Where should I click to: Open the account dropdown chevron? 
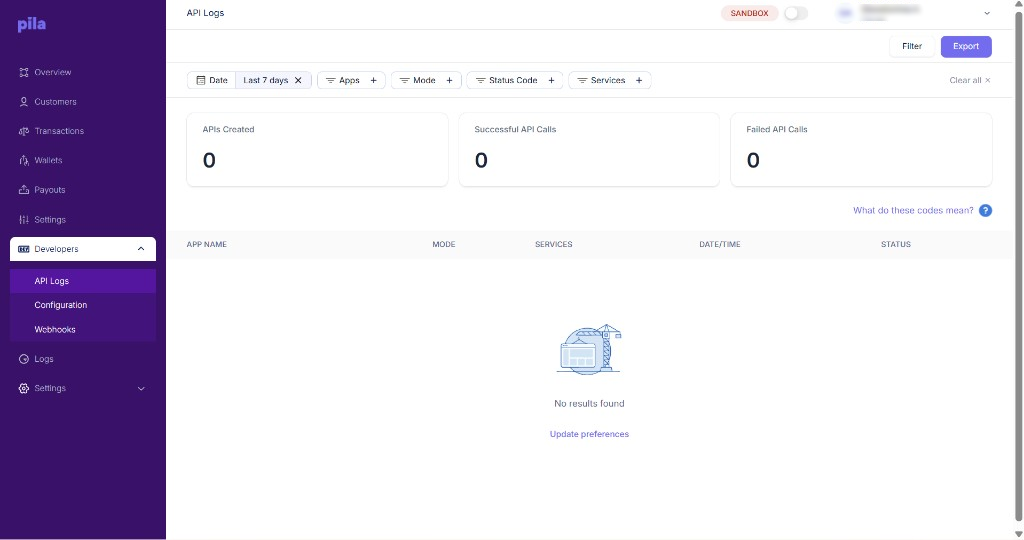pyautogui.click(x=987, y=13)
